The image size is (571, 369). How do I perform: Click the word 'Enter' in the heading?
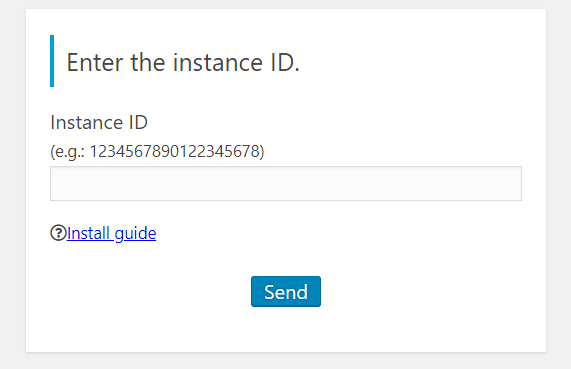click(95, 62)
